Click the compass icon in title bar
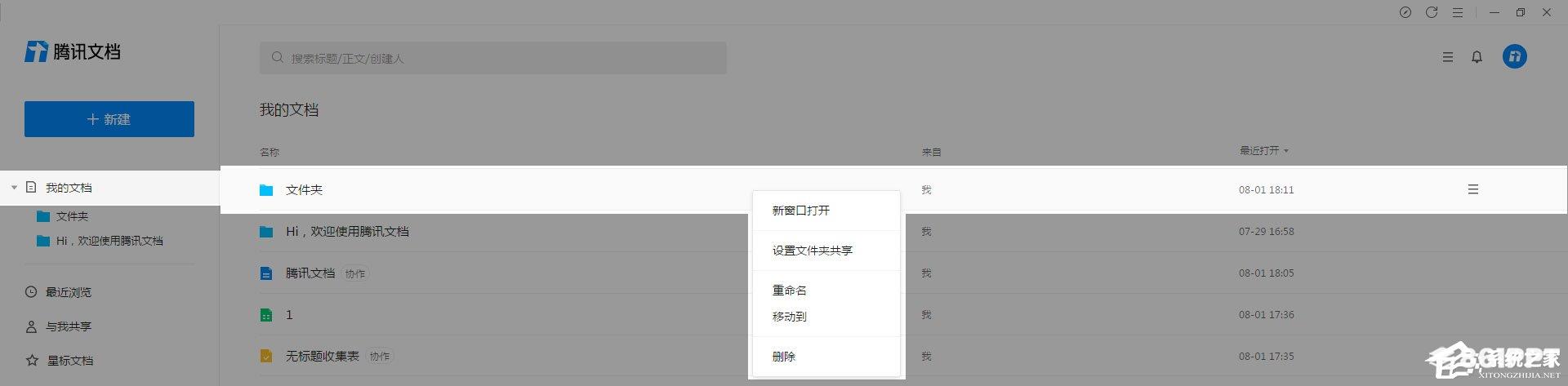 tap(1405, 12)
